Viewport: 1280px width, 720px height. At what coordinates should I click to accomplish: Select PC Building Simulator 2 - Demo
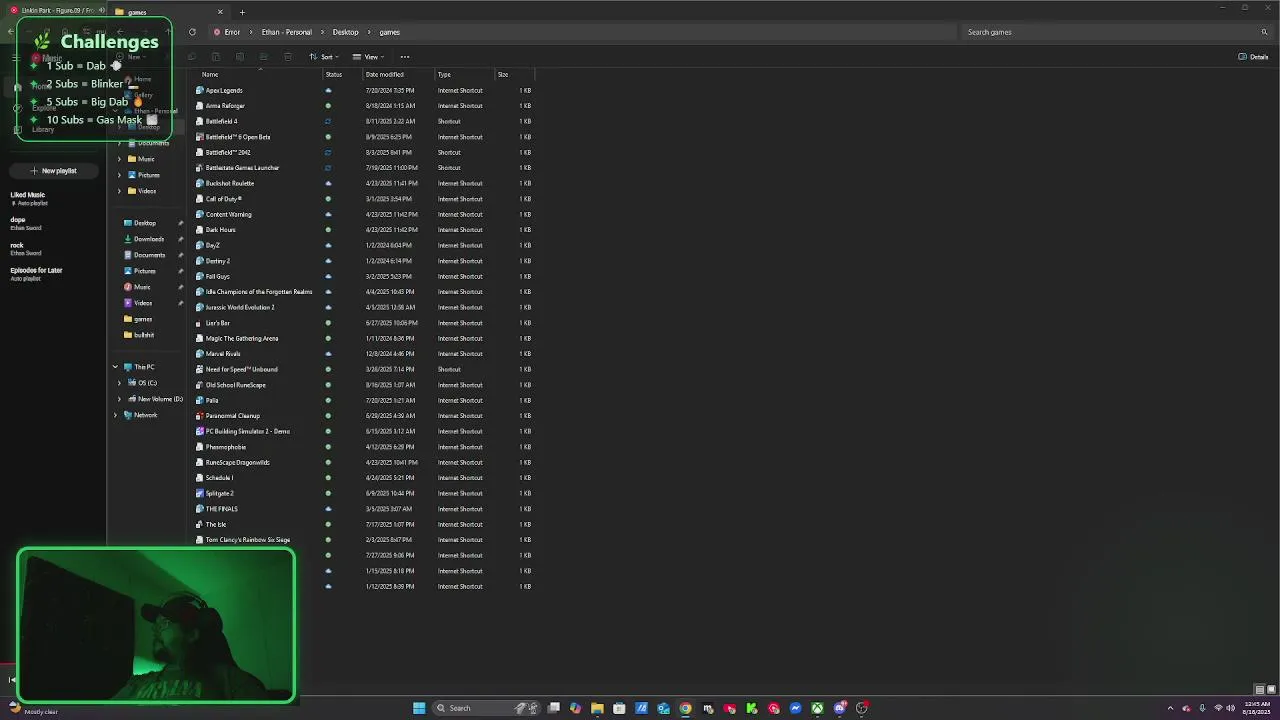click(x=247, y=431)
